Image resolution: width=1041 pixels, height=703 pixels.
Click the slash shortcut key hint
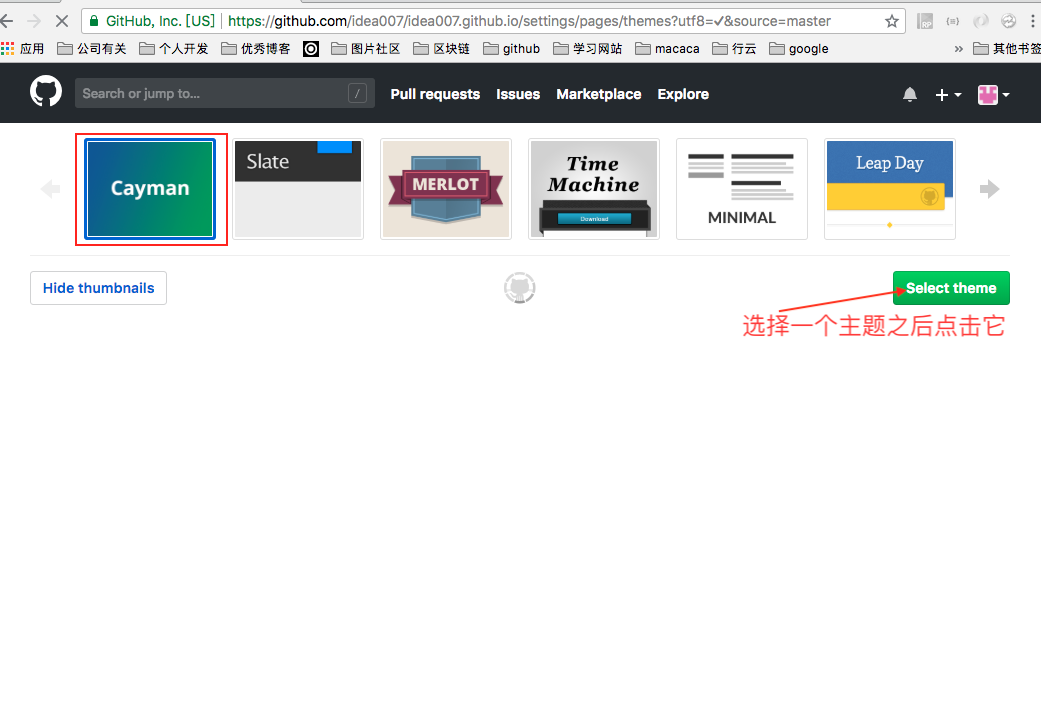357,94
